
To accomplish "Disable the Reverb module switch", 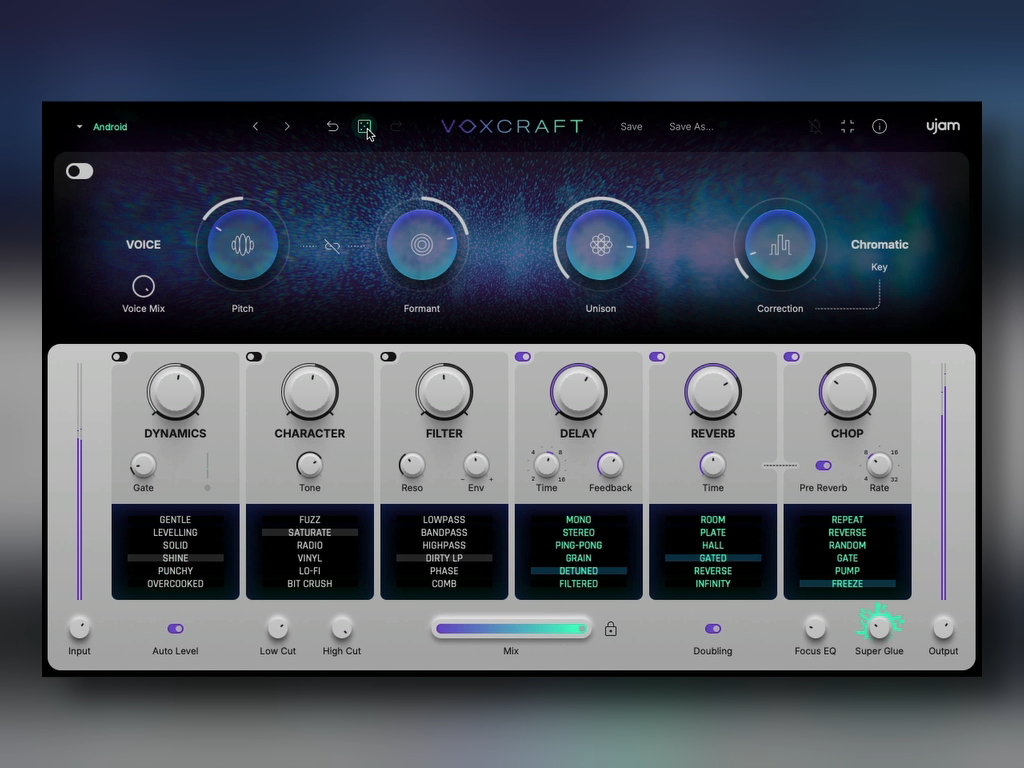I will point(658,357).
